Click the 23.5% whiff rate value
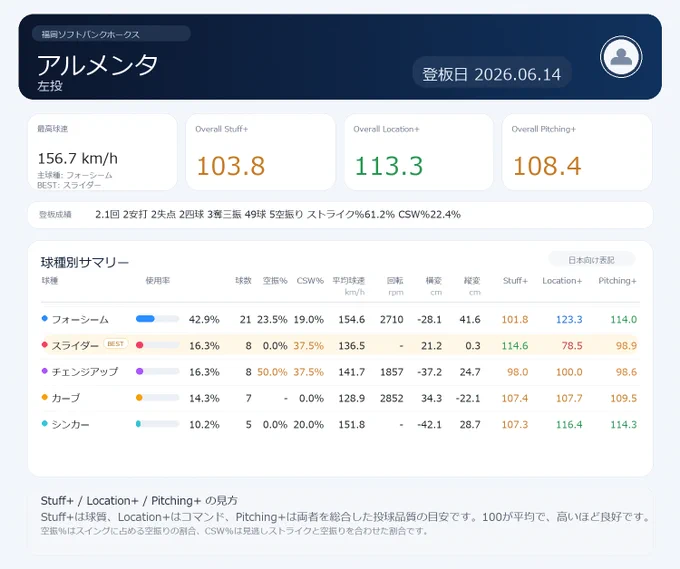Image resolution: width=680 pixels, height=569 pixels. (272, 320)
